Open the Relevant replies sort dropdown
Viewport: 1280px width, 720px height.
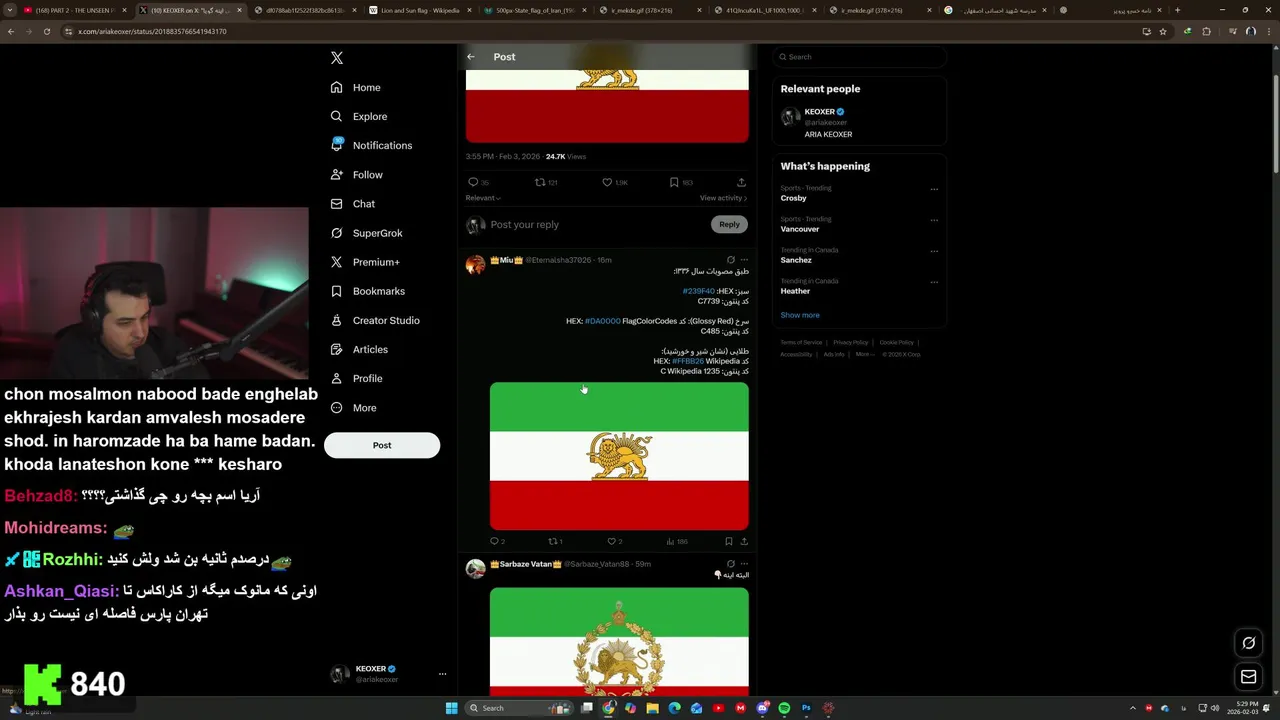pyautogui.click(x=483, y=198)
